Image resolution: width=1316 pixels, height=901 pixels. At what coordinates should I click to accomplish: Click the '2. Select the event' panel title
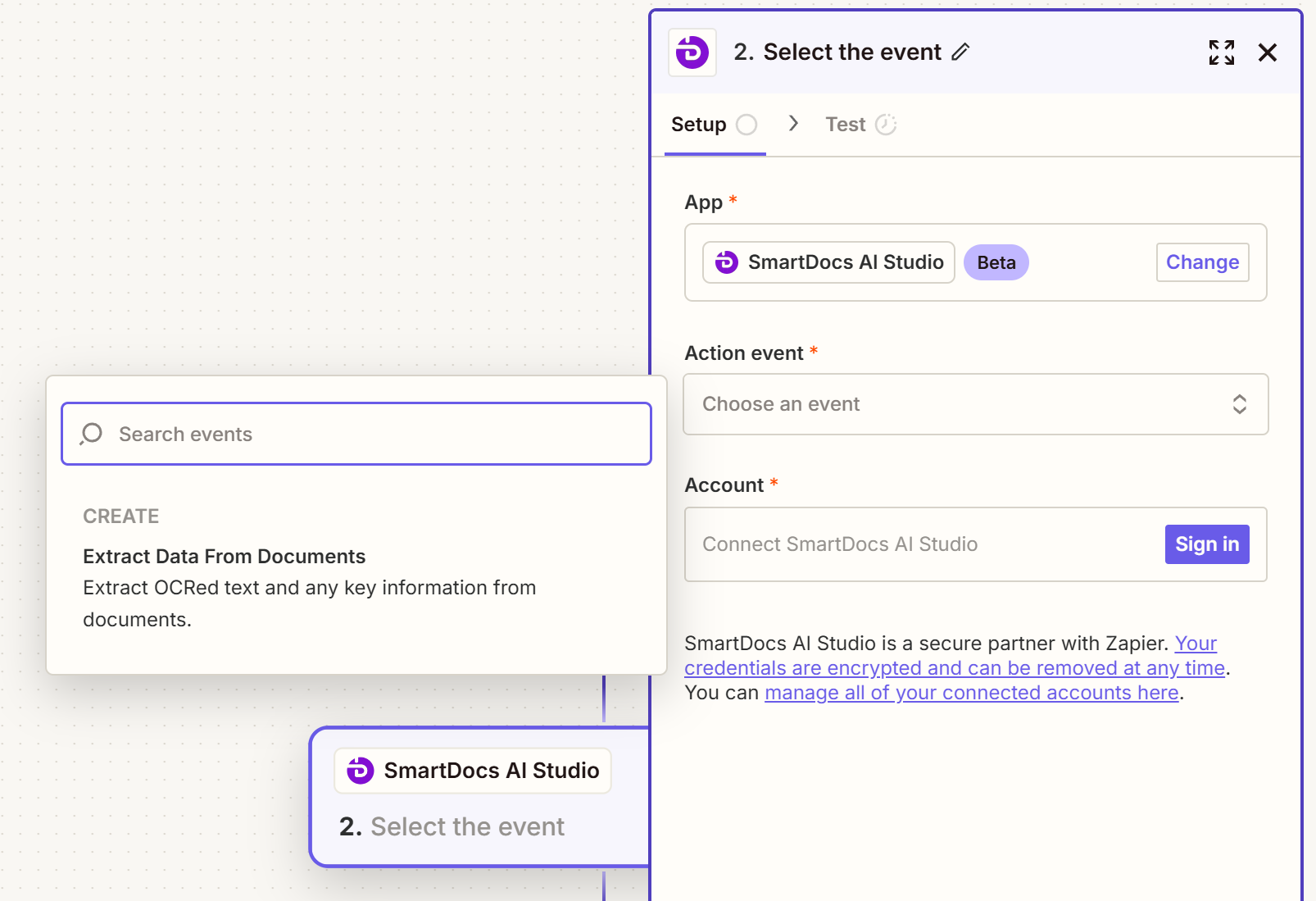[837, 52]
